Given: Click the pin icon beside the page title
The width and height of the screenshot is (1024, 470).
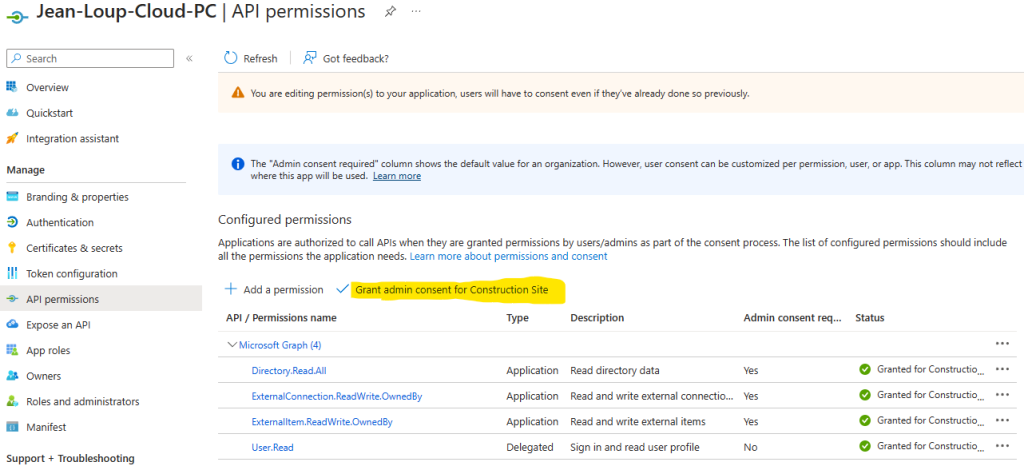Looking at the screenshot, I should pos(390,12).
